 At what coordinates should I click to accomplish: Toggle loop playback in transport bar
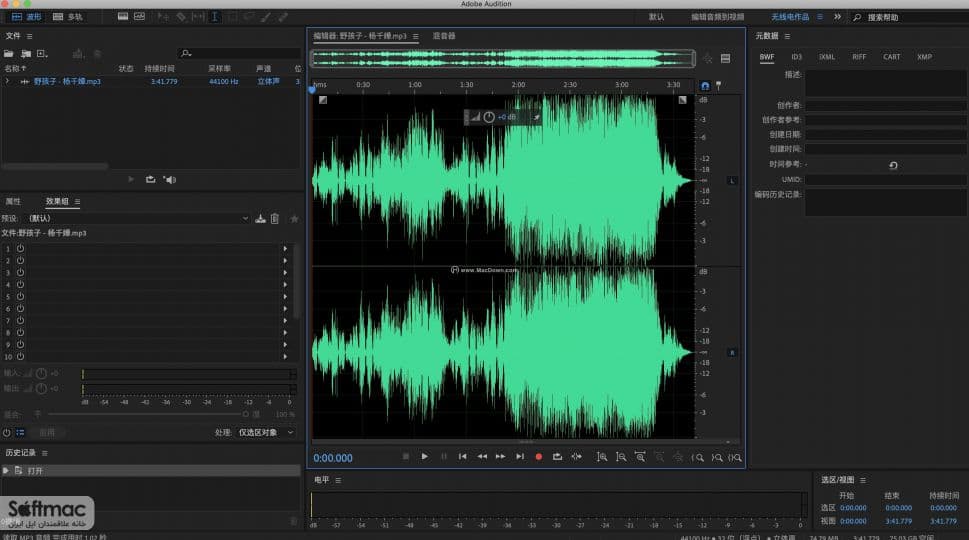click(x=557, y=457)
